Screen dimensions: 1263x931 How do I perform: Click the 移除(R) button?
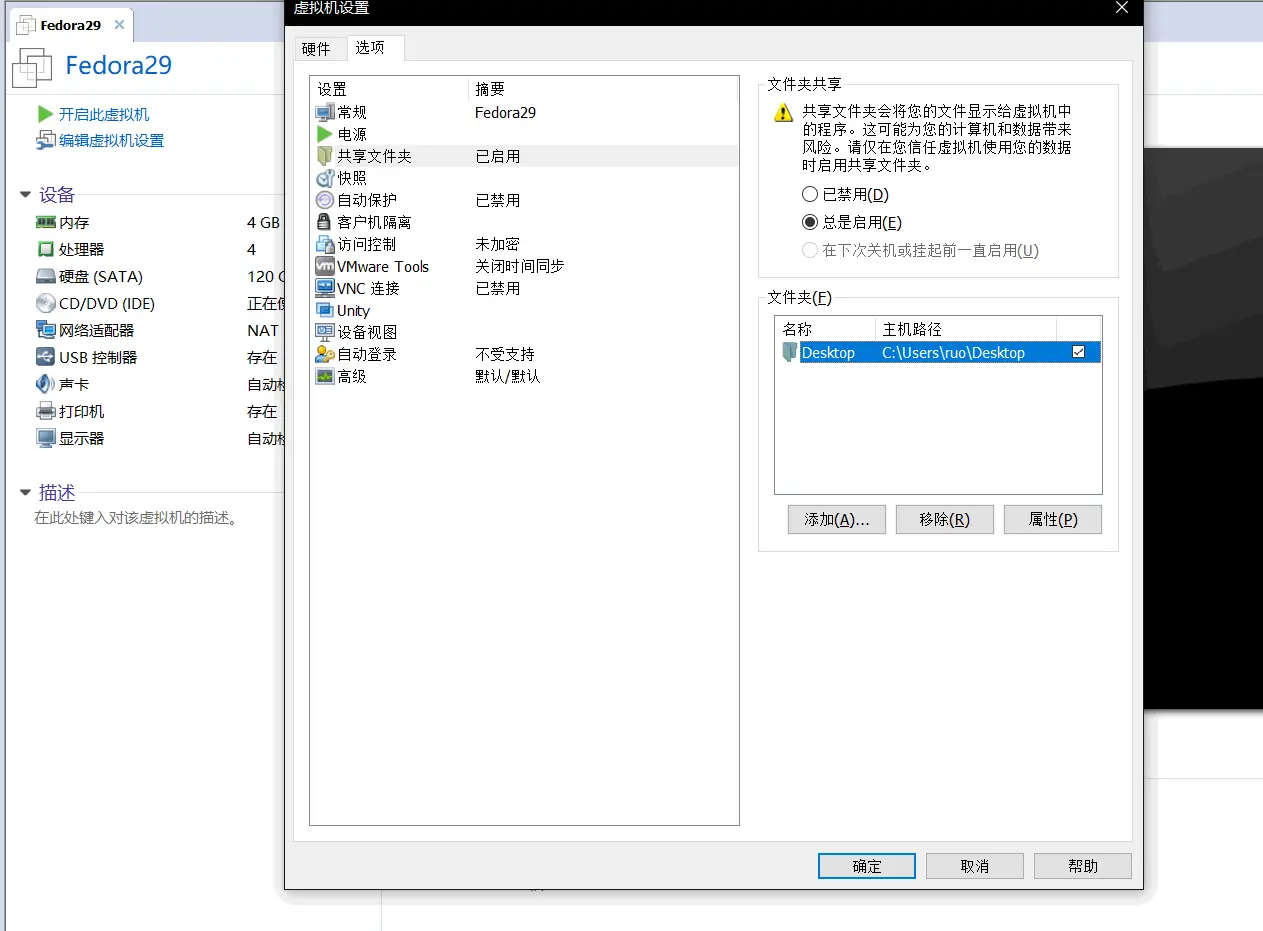[x=945, y=519]
